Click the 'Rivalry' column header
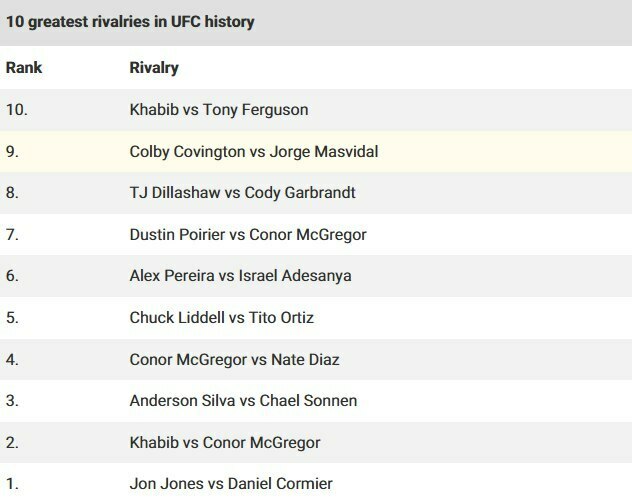The height and width of the screenshot is (501, 632). (x=154, y=68)
